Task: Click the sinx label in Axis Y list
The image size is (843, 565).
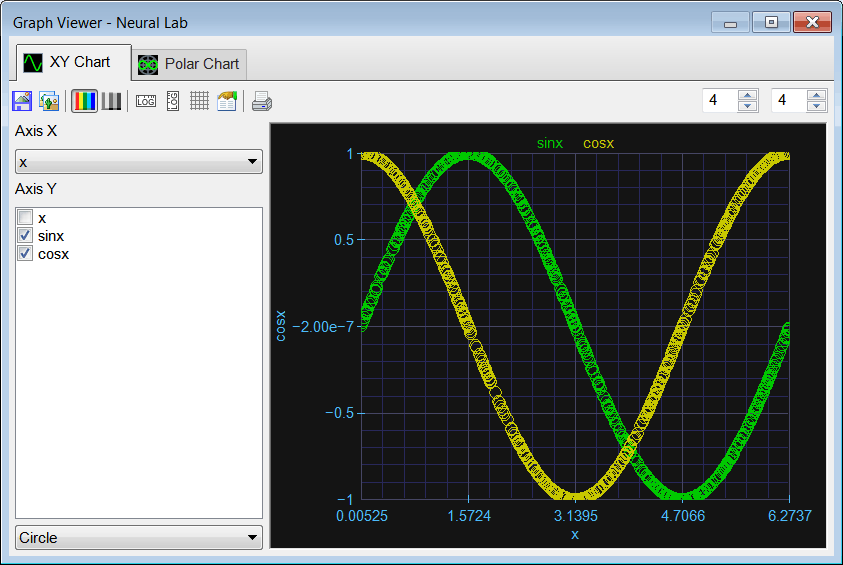Action: pyautogui.click(x=51, y=236)
